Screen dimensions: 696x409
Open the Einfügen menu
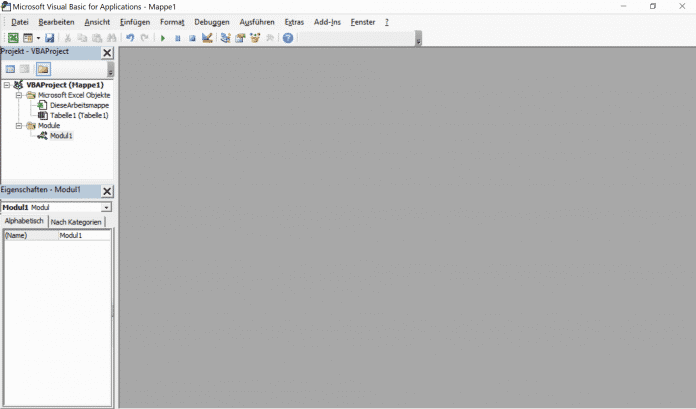(135, 21)
